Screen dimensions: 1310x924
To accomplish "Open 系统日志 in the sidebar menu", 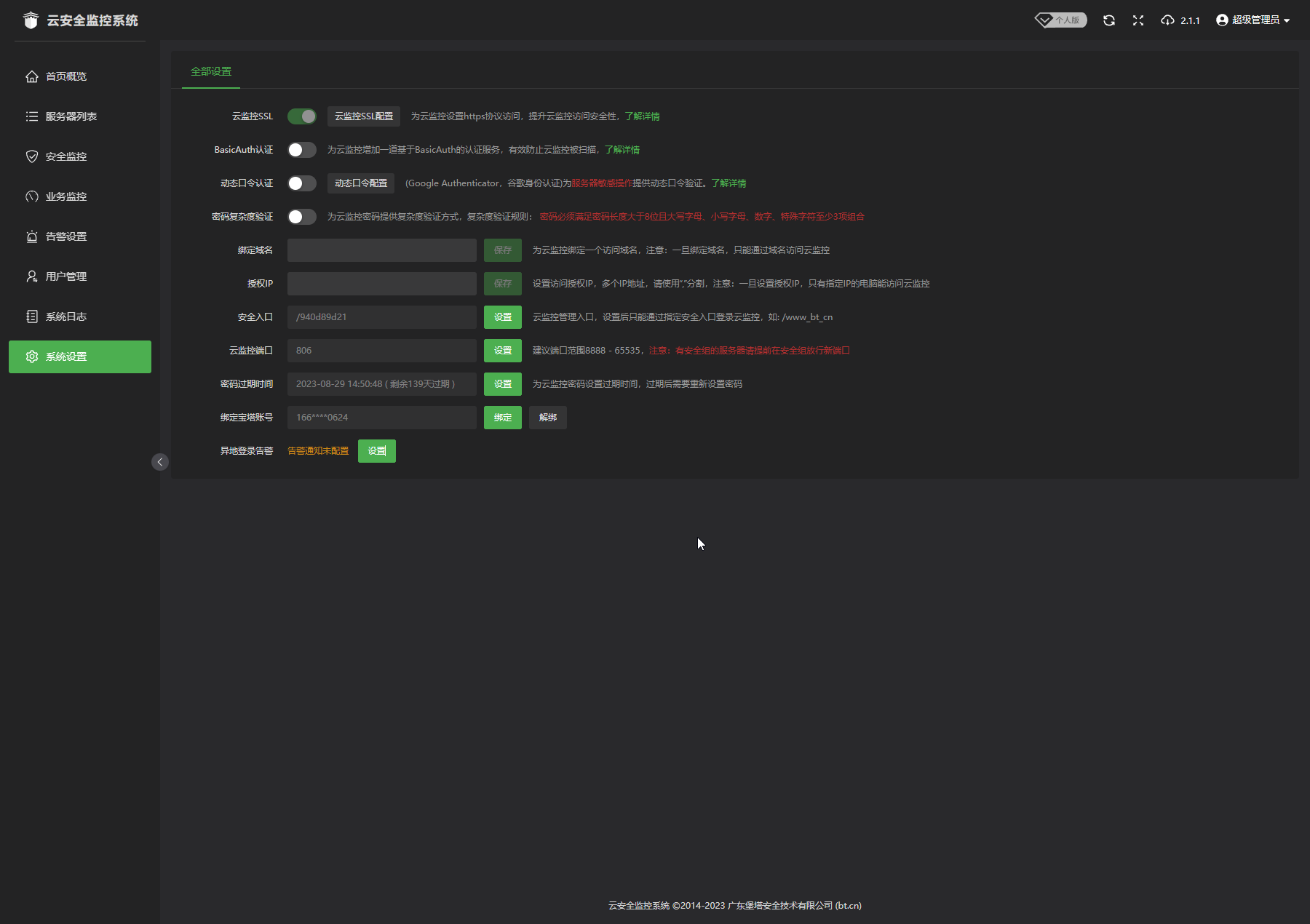I will [66, 316].
